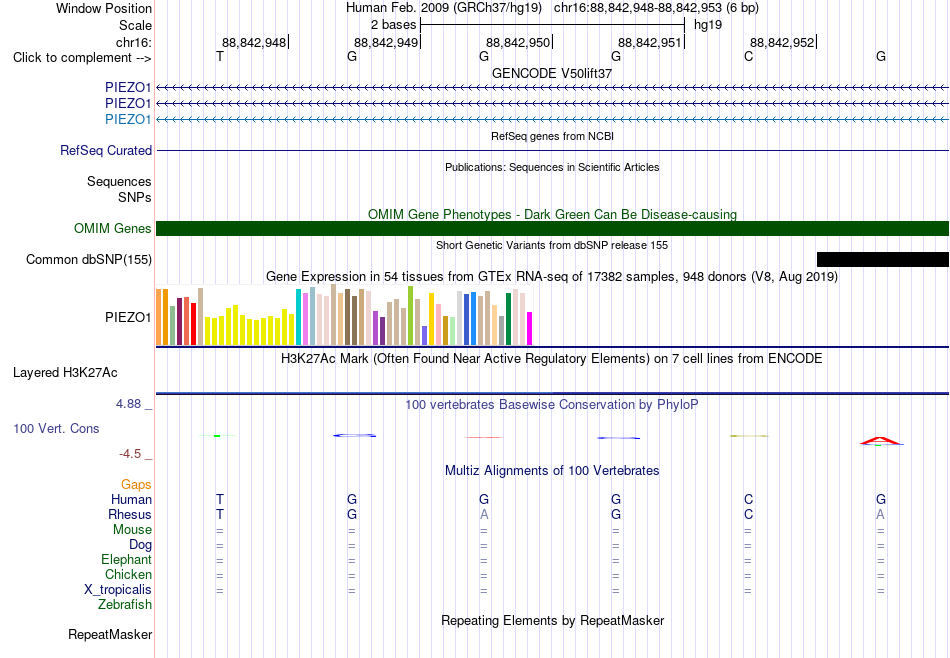Image resolution: width=950 pixels, height=658 pixels.
Task: Select the Chicken species label
Action: point(128,574)
